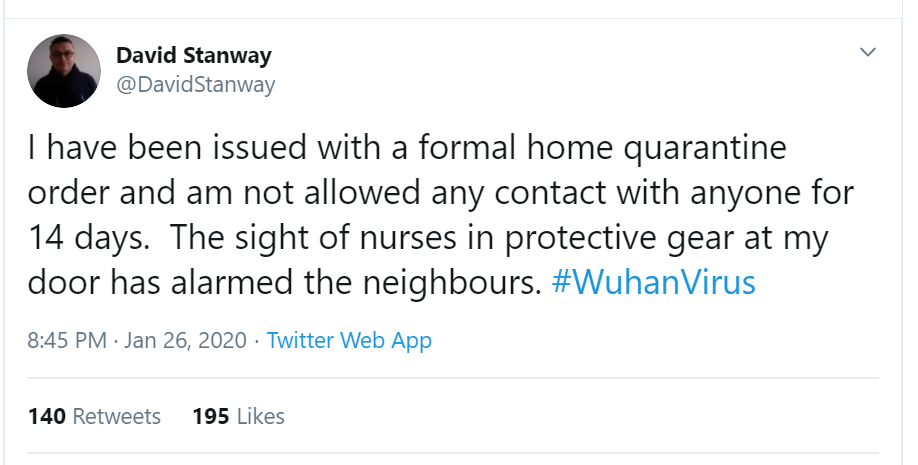Screen dimensions: 918x465
Task: Click the Jan 26, 2020 date
Action: (185, 340)
